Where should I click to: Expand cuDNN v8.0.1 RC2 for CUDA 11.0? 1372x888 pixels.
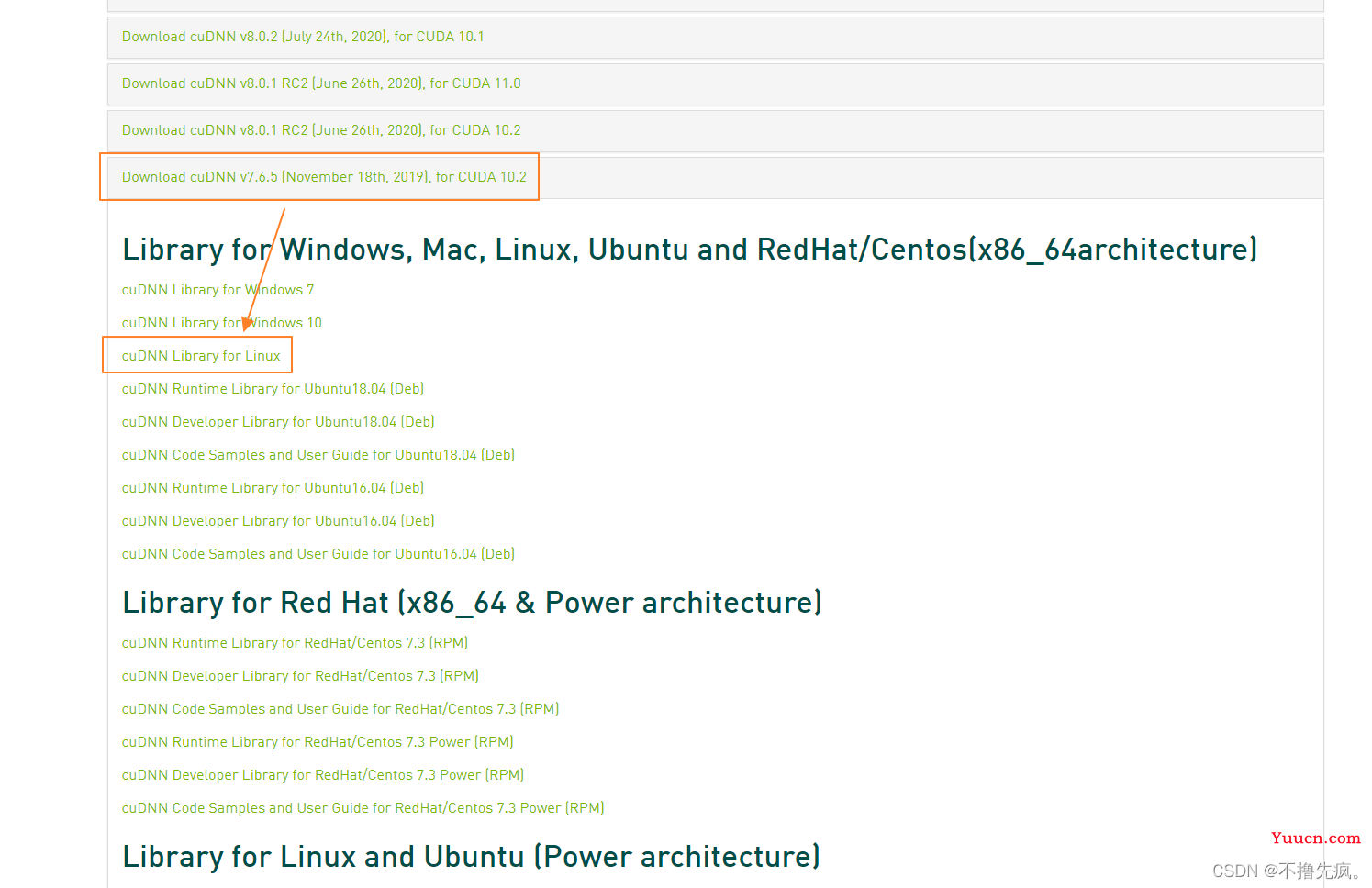[x=321, y=83]
